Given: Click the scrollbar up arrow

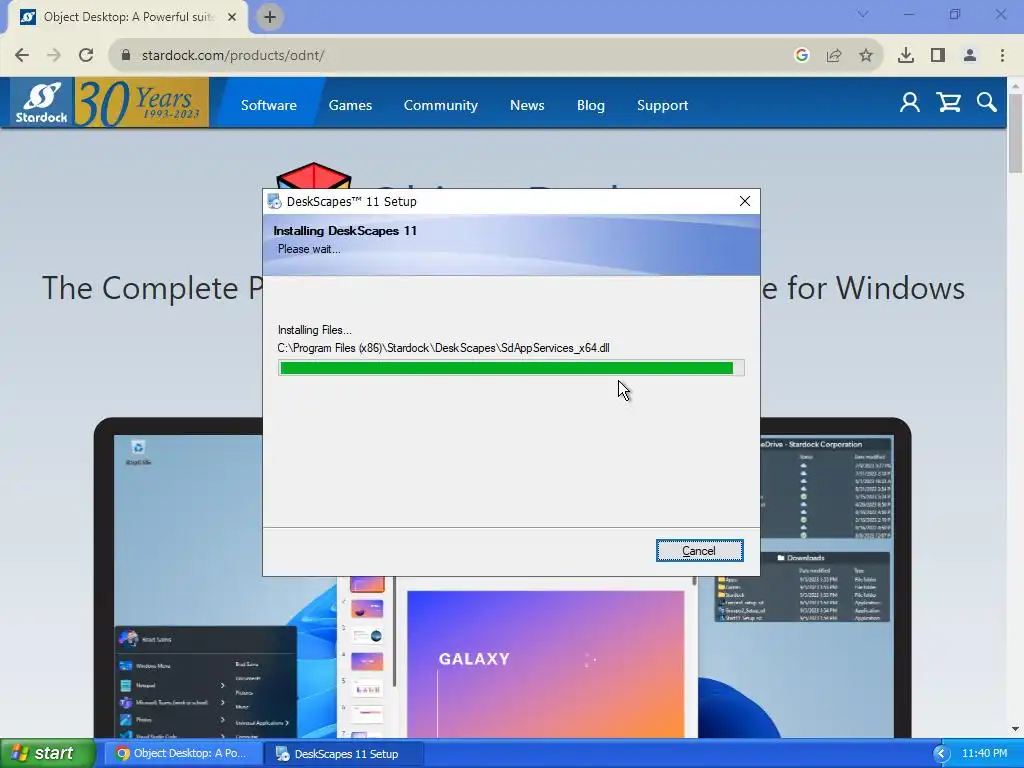Looking at the screenshot, I should [1016, 86].
